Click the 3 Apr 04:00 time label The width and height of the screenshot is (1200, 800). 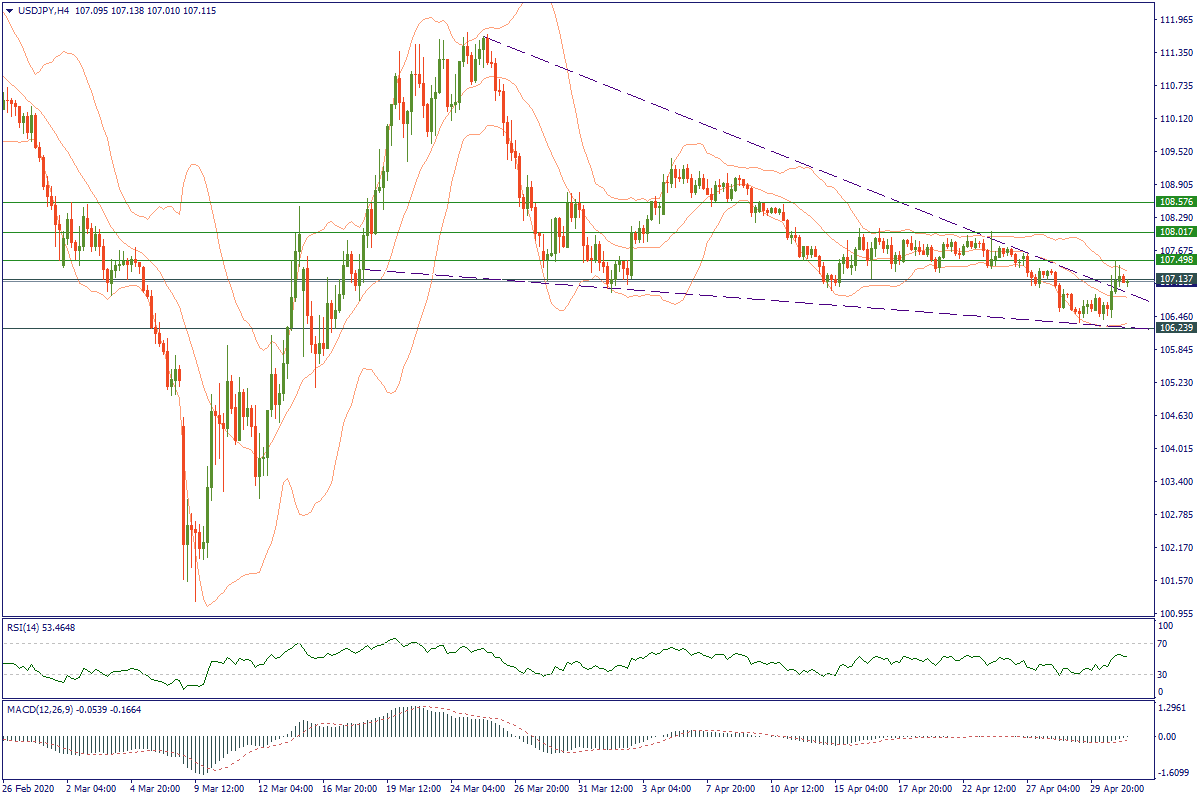tap(668, 789)
